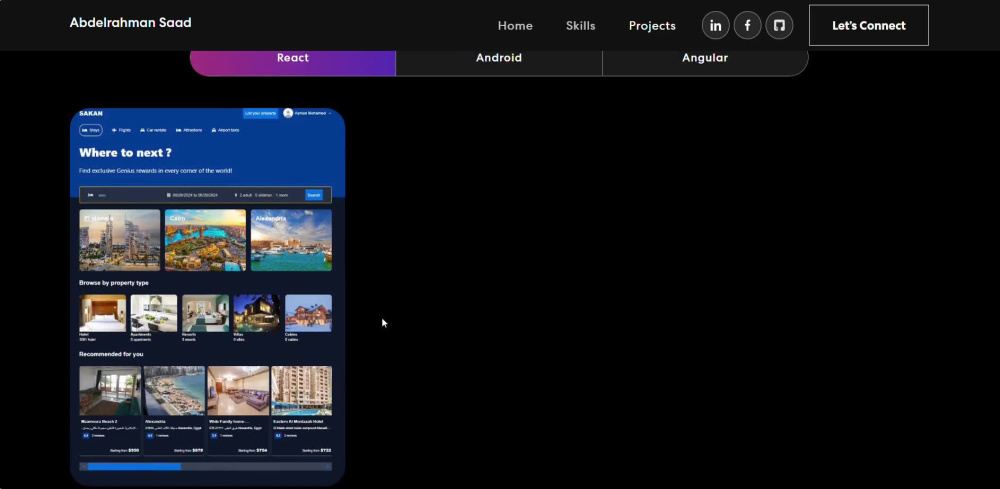Click the Cabins property type image

[x=308, y=313]
